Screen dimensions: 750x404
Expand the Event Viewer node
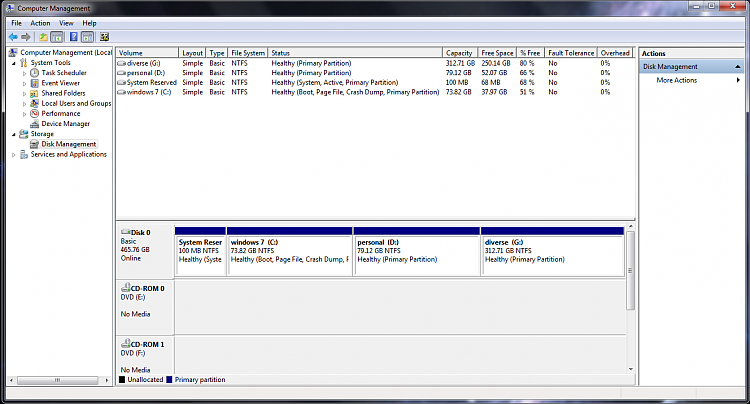[24, 83]
